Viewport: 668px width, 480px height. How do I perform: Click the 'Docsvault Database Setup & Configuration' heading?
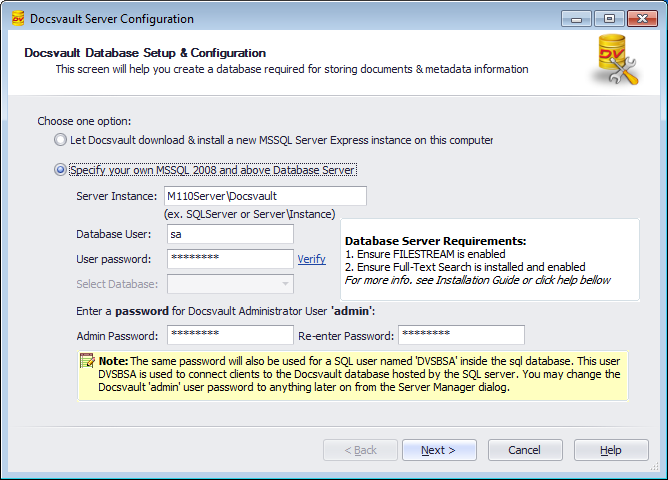145,53
